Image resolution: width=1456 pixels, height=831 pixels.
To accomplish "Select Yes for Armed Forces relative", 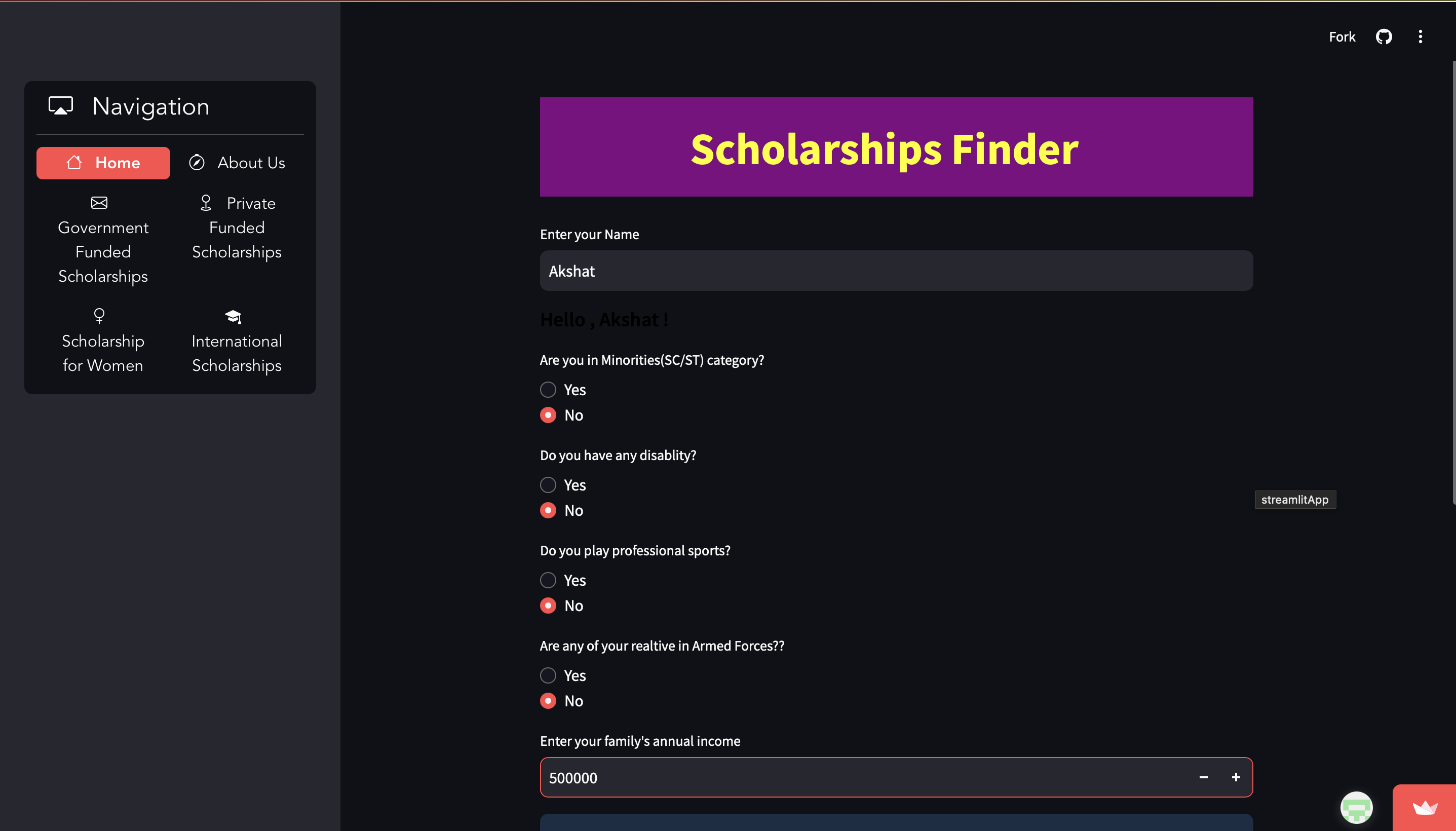I will click(548, 676).
